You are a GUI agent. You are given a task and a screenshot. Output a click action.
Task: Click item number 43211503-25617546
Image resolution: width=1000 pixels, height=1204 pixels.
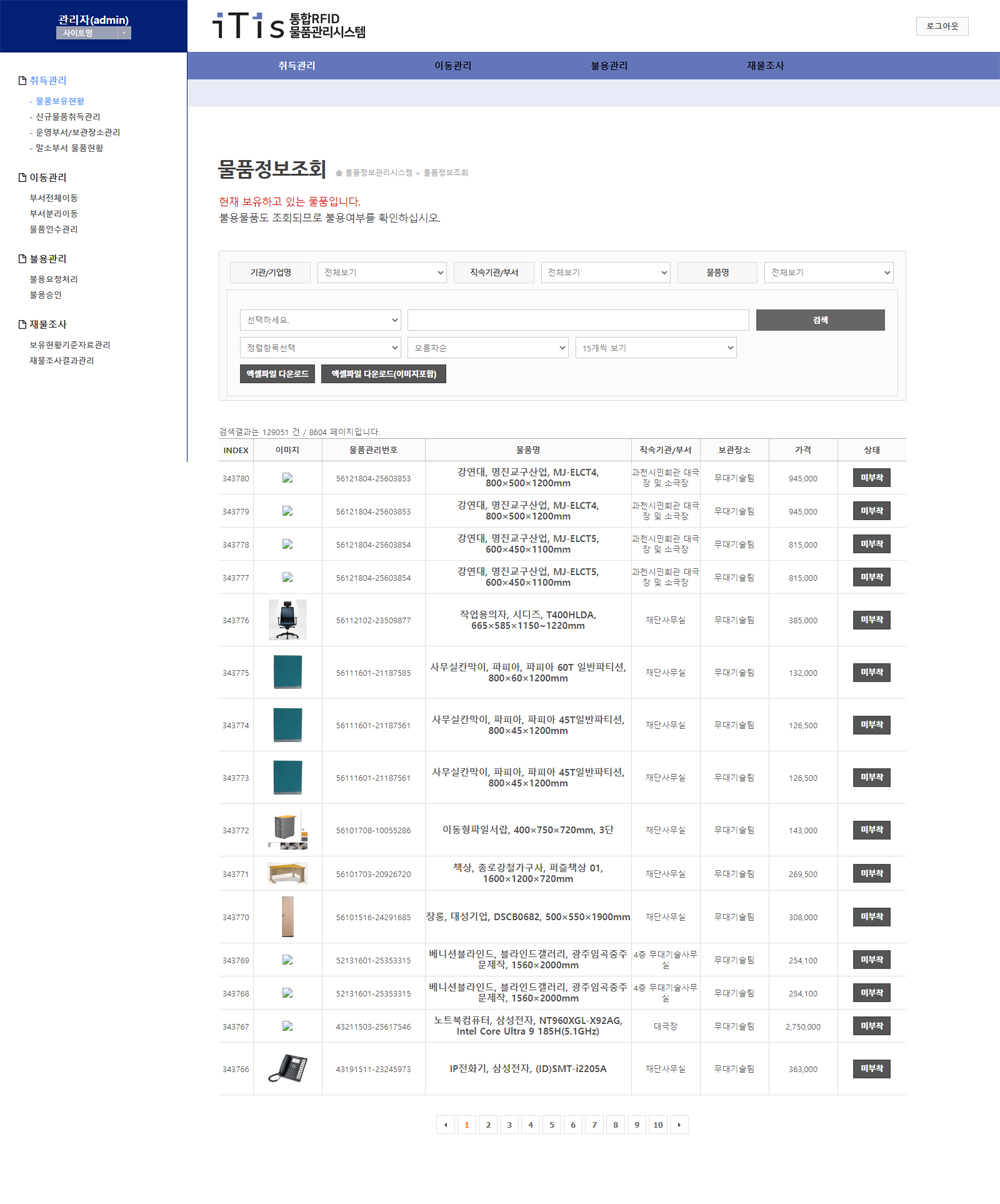tap(373, 1027)
